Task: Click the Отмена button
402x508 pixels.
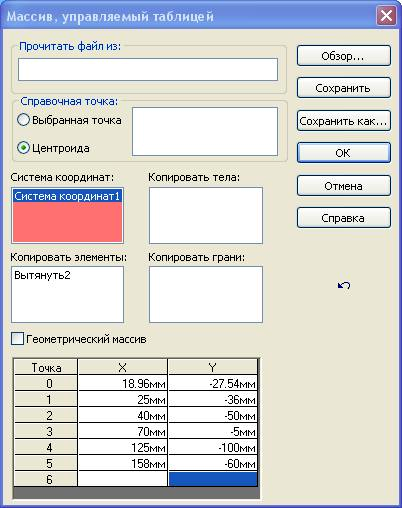Action: tap(343, 185)
